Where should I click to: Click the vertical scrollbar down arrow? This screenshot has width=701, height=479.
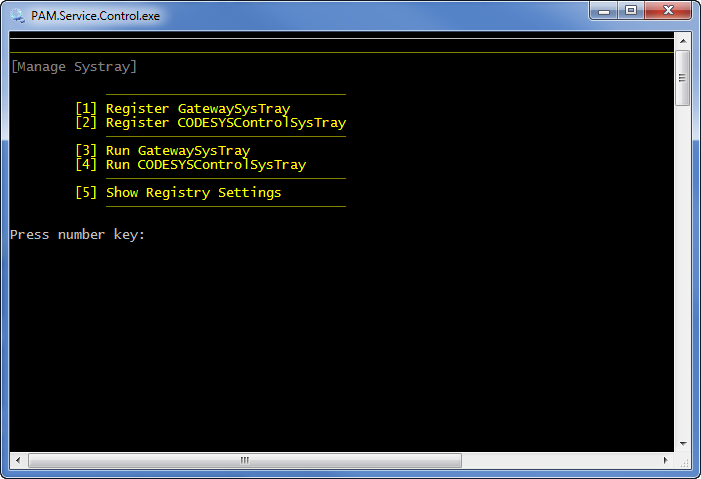click(683, 444)
